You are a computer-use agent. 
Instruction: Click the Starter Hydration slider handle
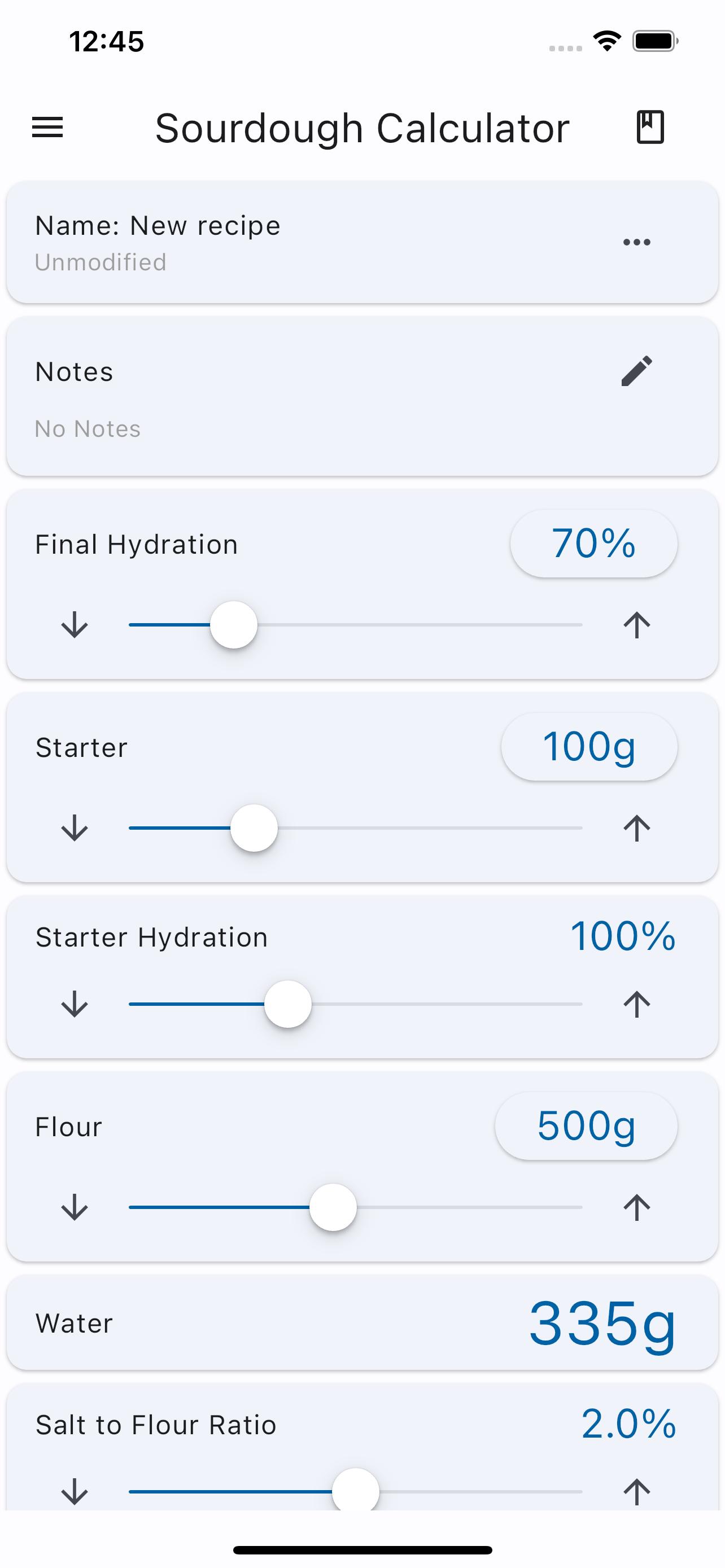287,1004
